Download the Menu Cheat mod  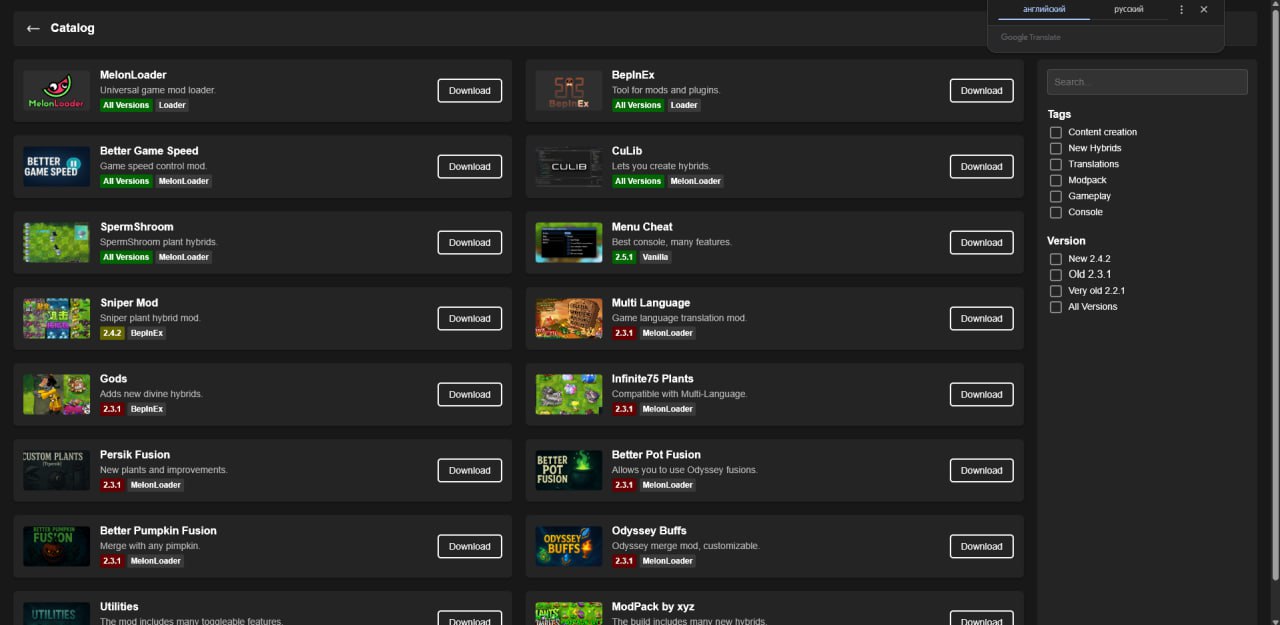coord(981,242)
